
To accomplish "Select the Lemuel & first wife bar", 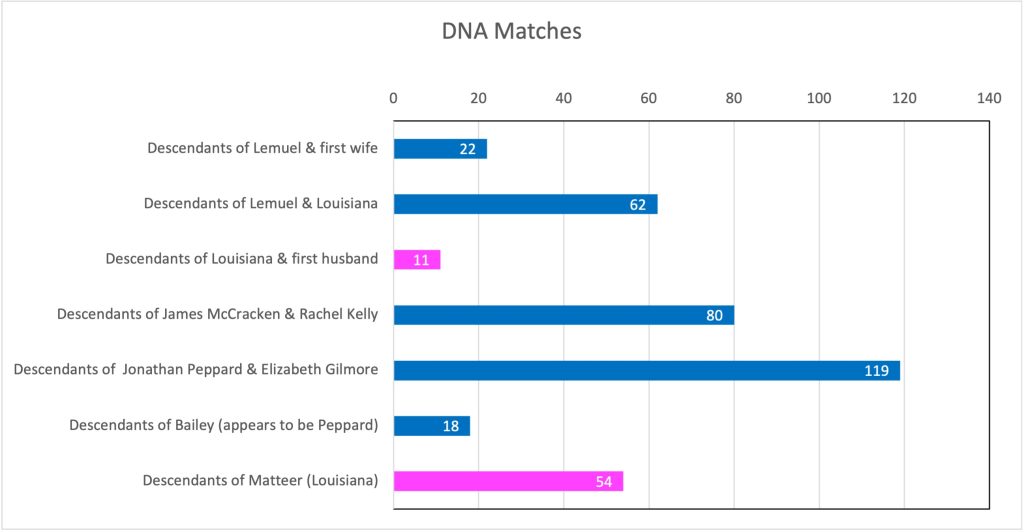I will (440, 149).
